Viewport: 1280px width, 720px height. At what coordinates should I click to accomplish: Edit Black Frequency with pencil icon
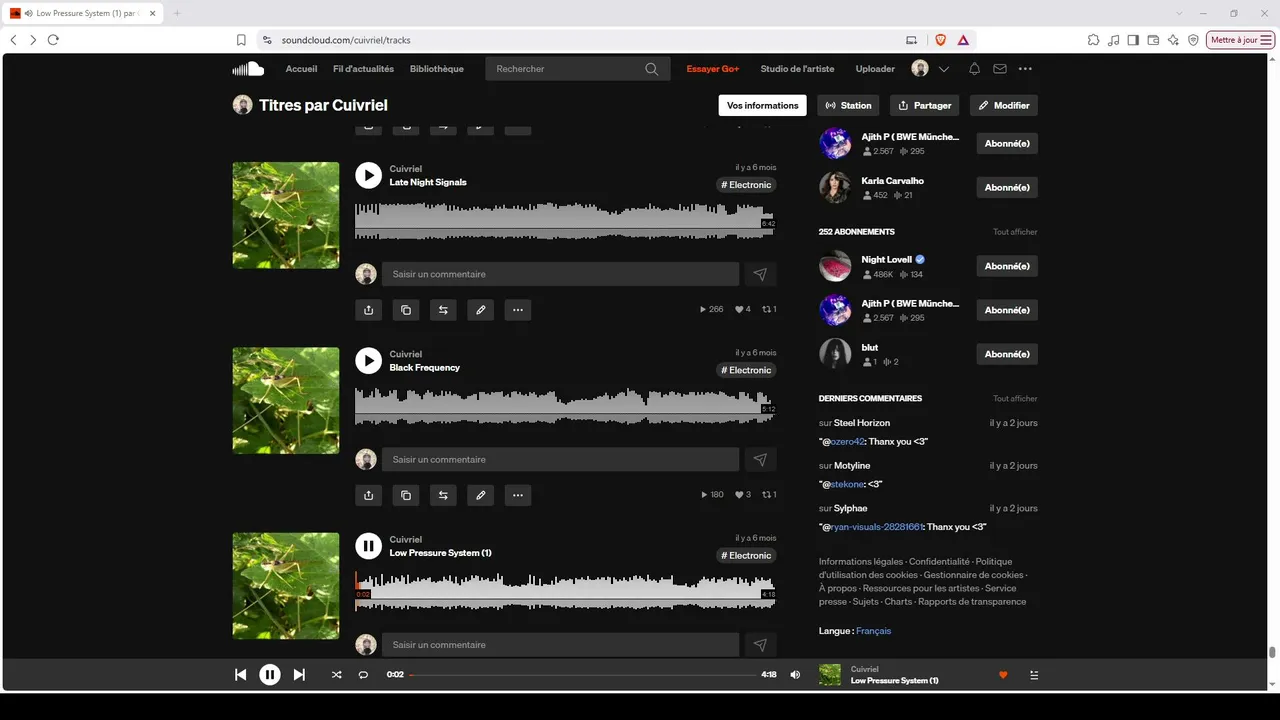coord(481,495)
